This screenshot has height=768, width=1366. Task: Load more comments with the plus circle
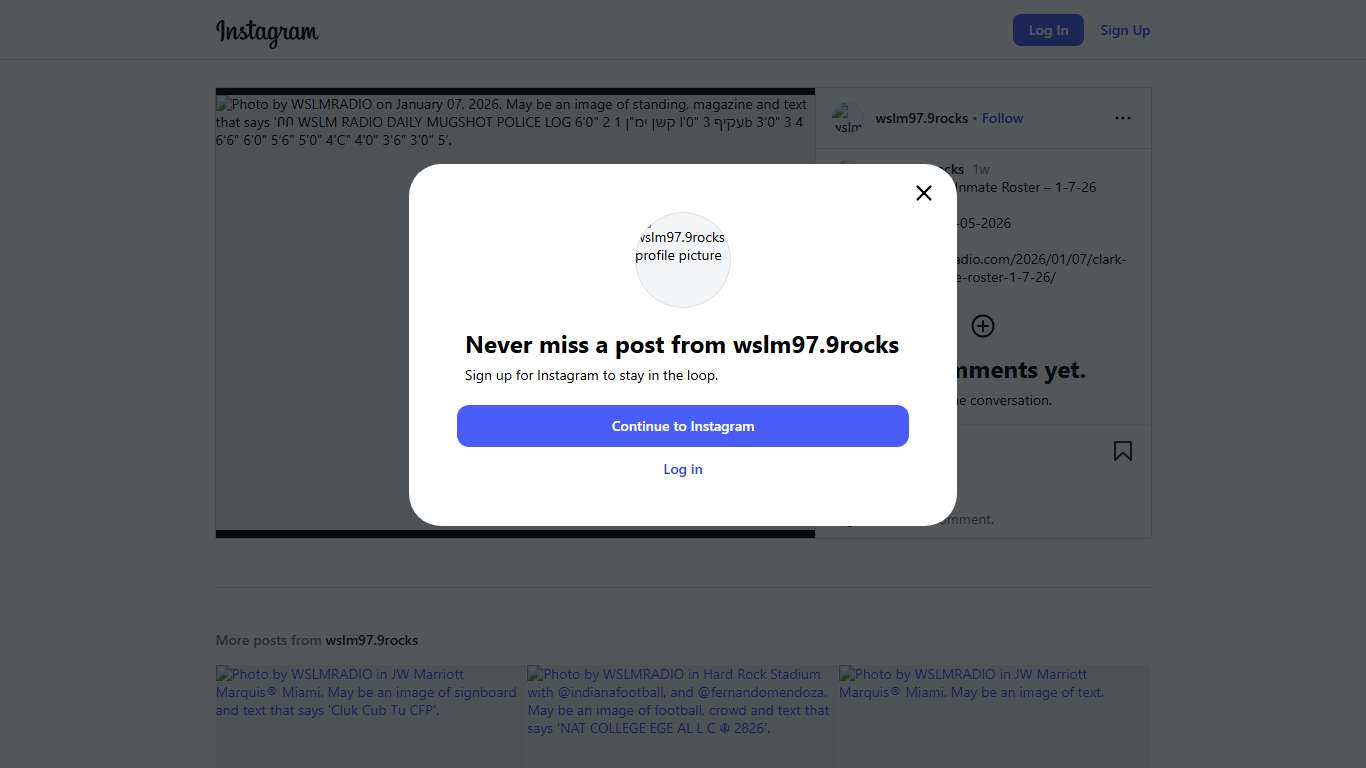pyautogui.click(x=983, y=326)
